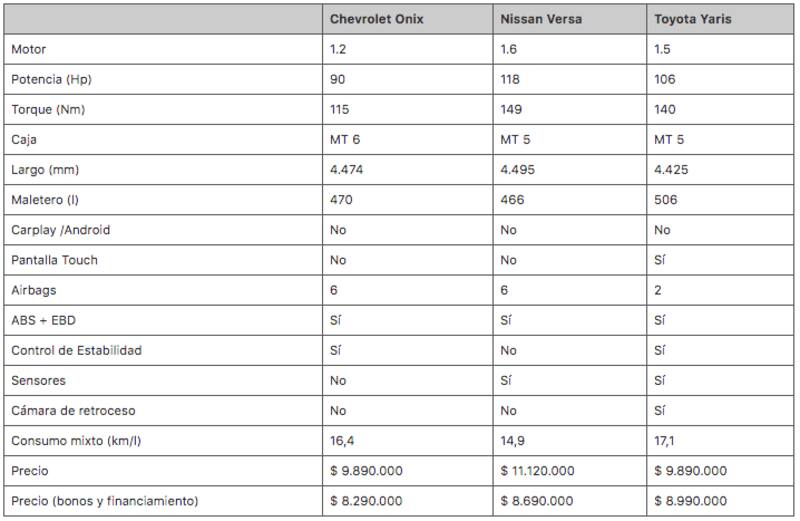Click the Nissan Versa torque value 149
The height and width of the screenshot is (521, 800).
(x=511, y=109)
